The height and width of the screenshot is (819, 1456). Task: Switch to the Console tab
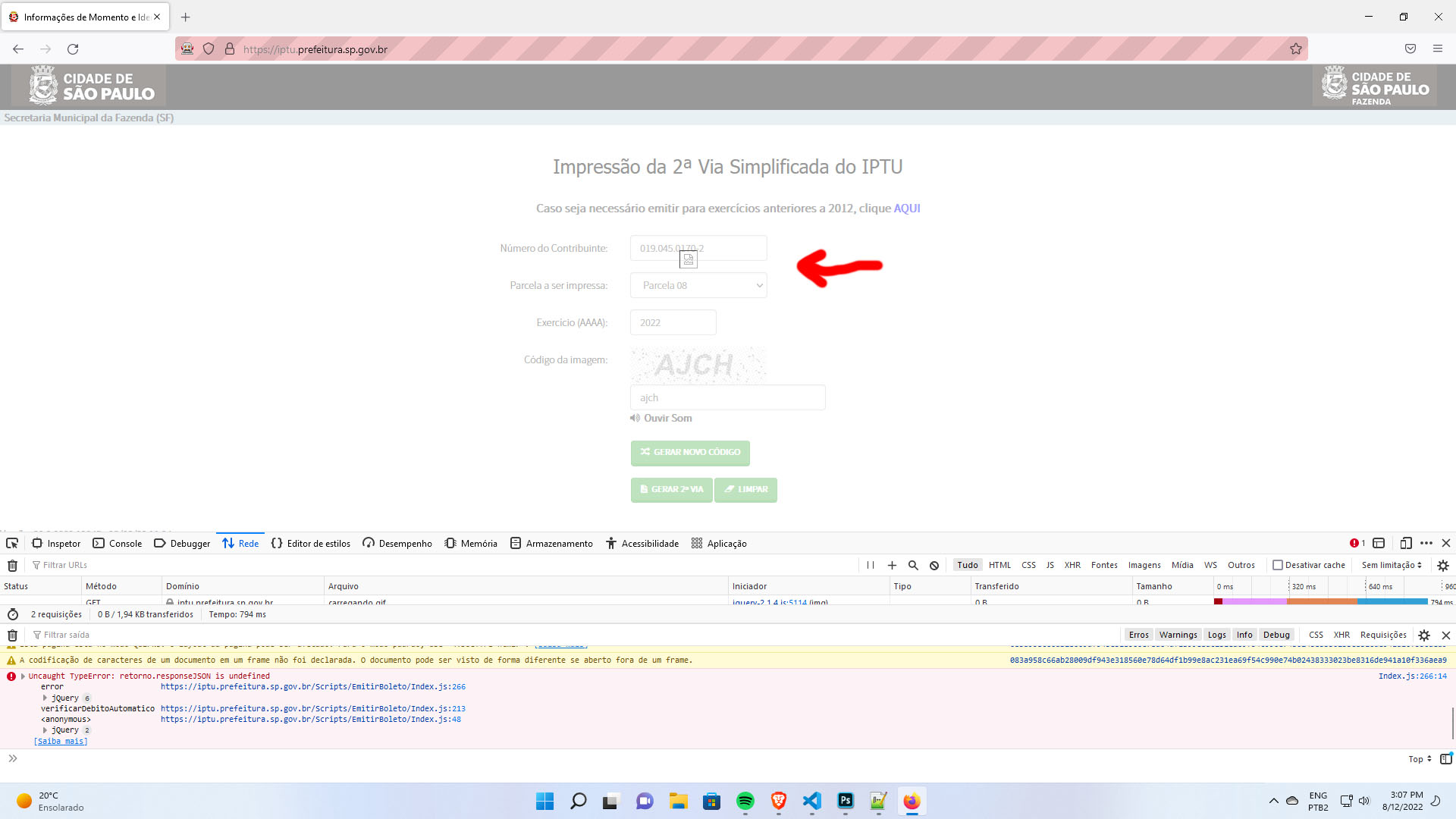coord(118,543)
